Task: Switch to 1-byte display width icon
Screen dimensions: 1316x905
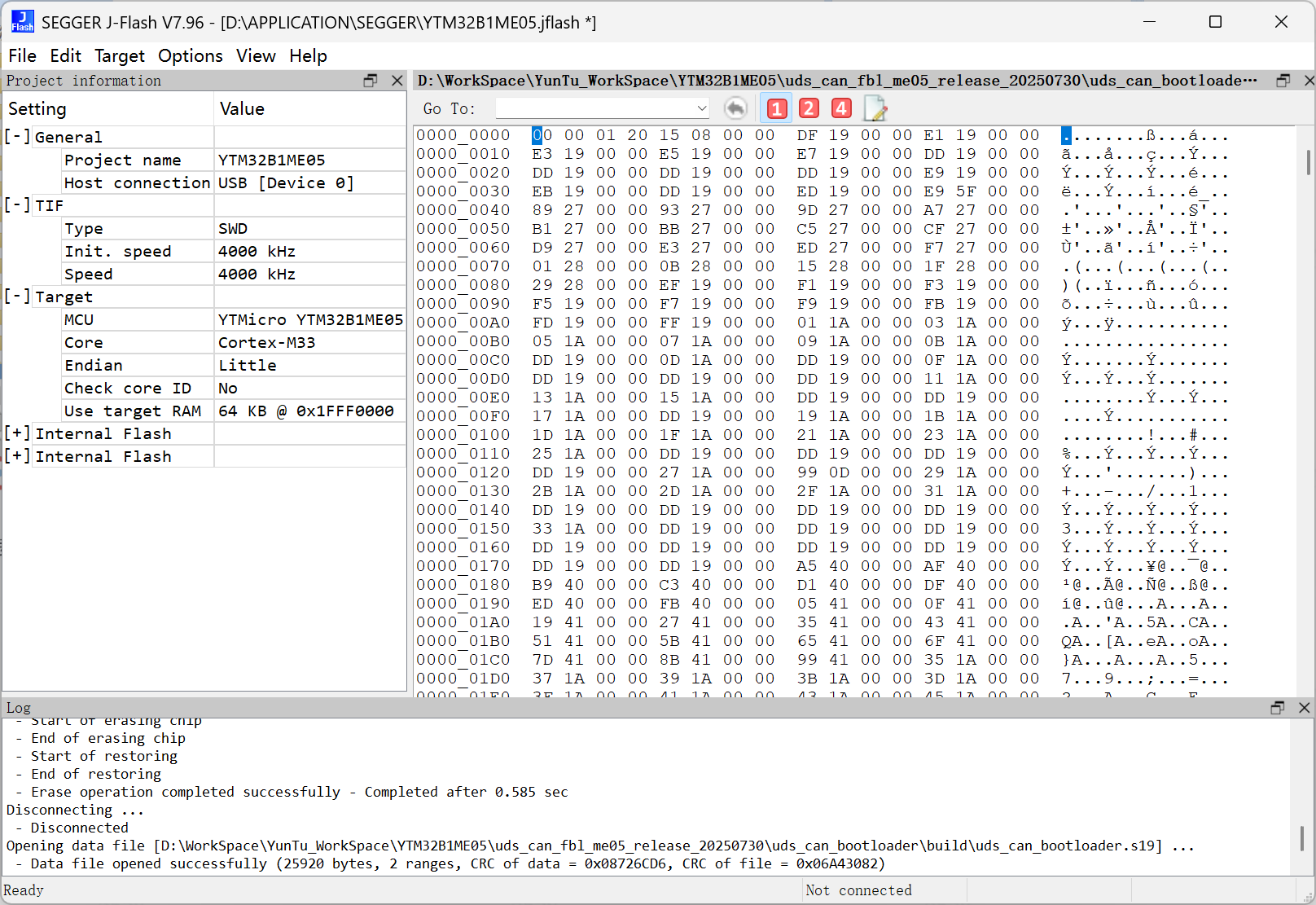Action: coord(777,108)
